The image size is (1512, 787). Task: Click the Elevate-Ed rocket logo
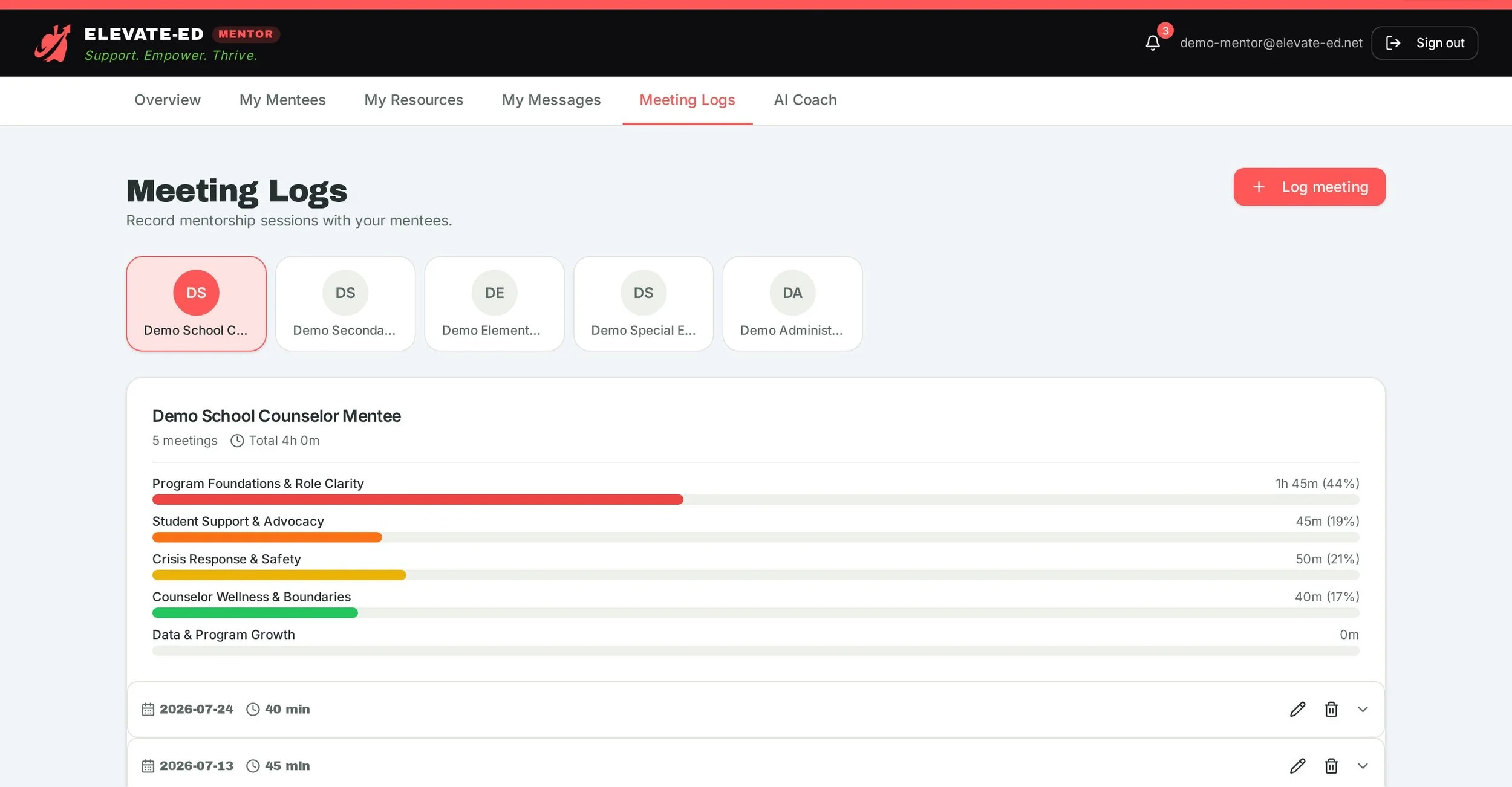tap(53, 43)
